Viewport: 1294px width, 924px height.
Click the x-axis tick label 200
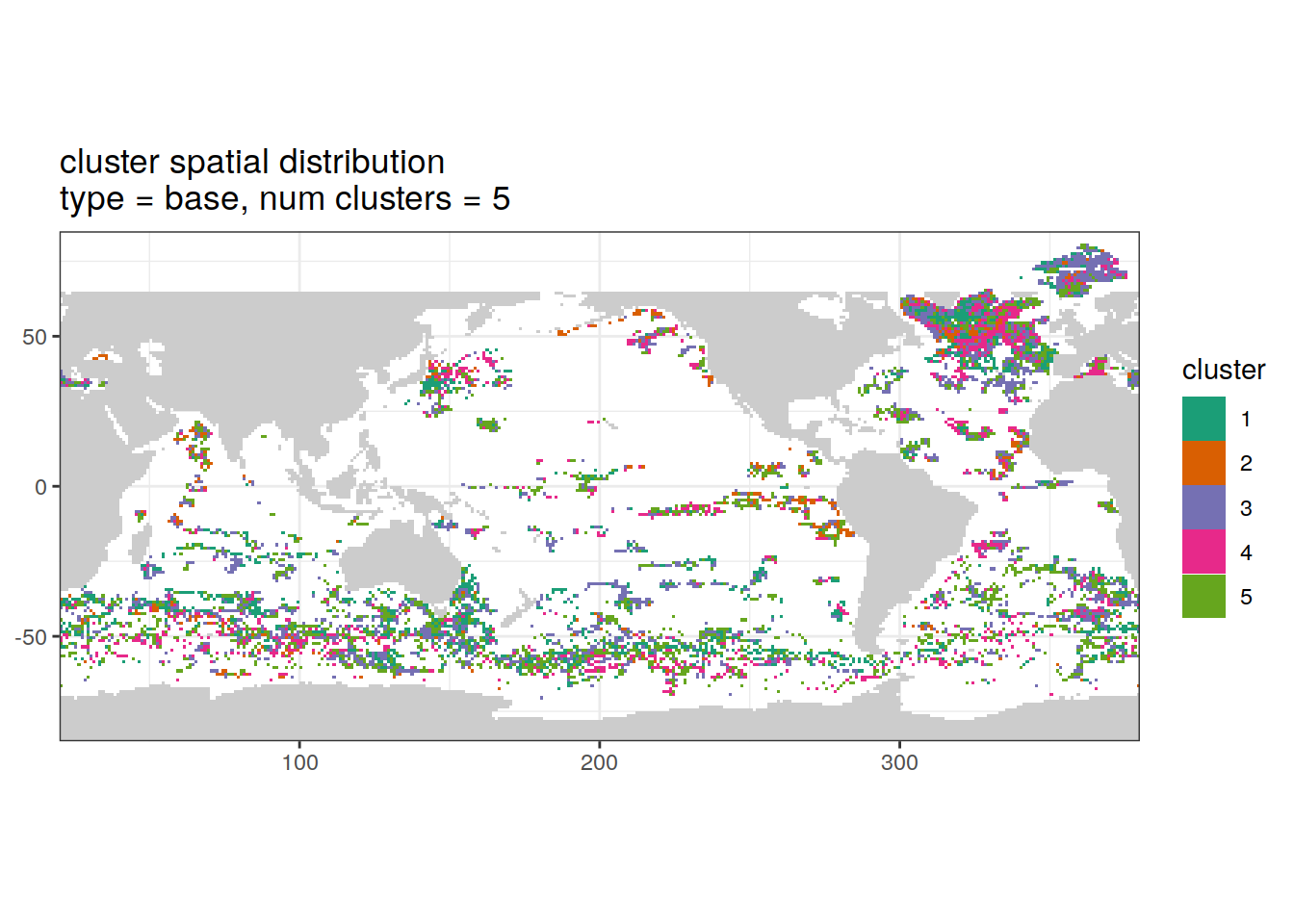[x=599, y=763]
